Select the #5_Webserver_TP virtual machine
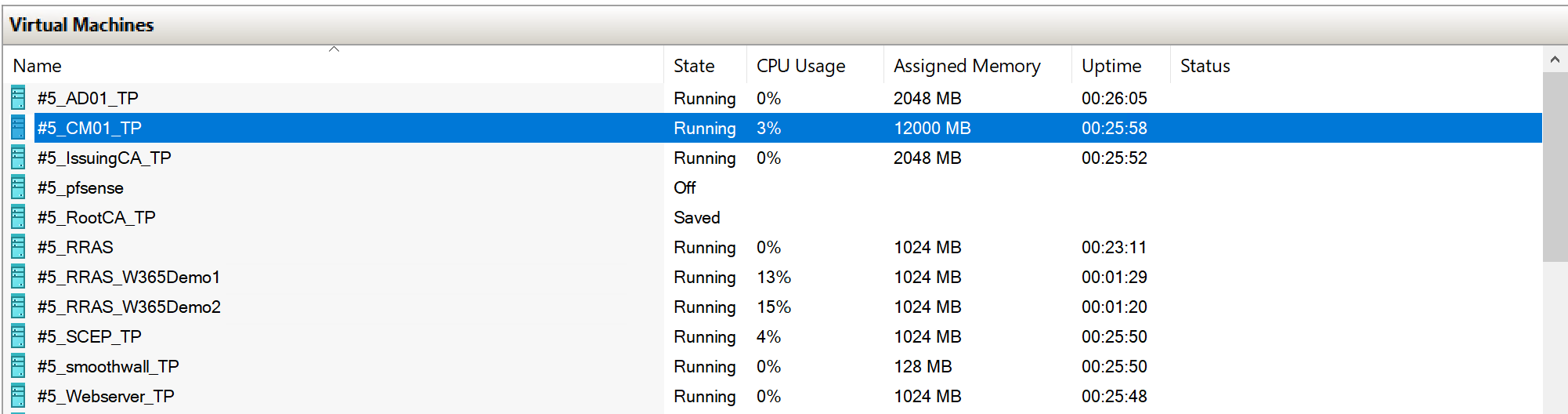The height and width of the screenshot is (414, 1568). click(x=106, y=396)
